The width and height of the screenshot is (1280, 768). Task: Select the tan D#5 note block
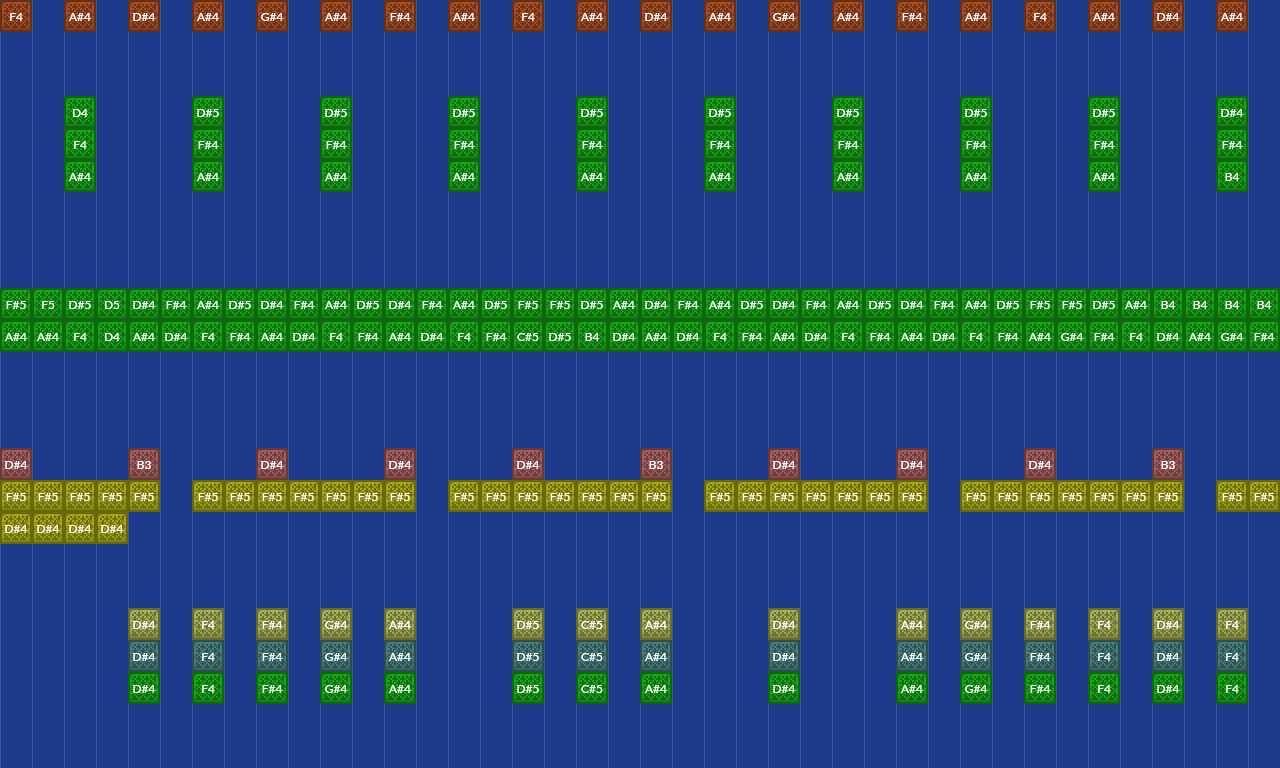coord(528,624)
